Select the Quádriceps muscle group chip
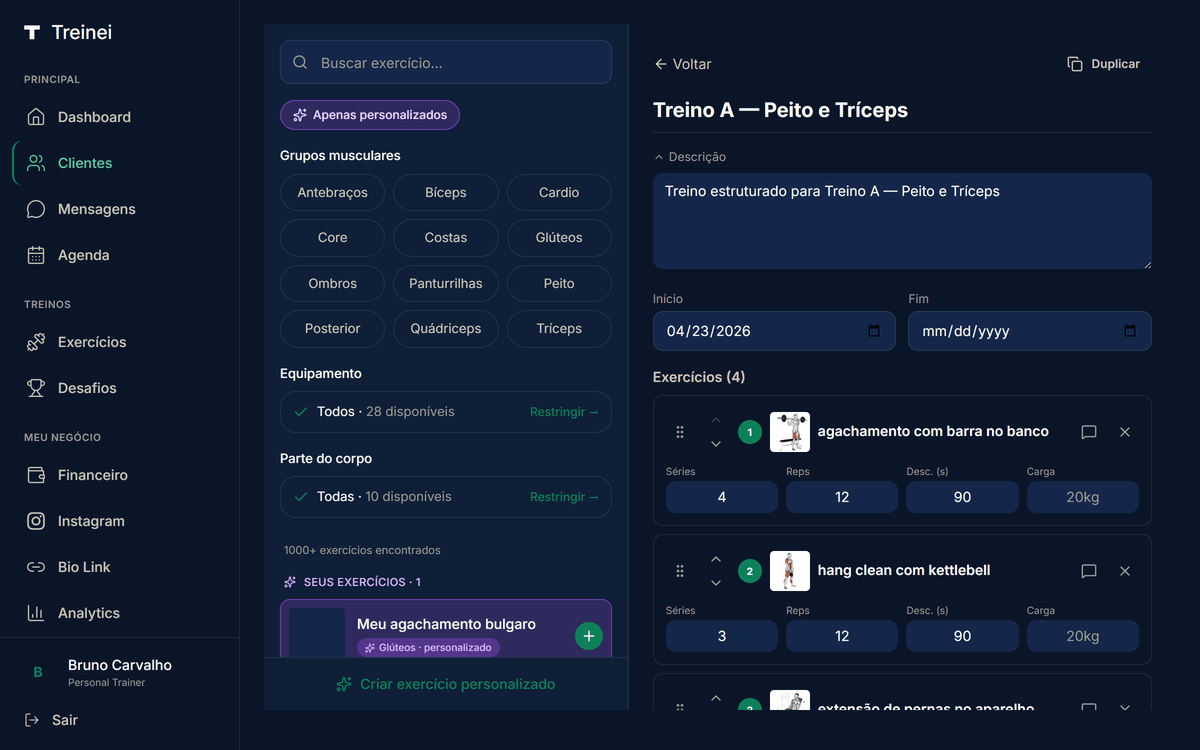 pyautogui.click(x=446, y=328)
